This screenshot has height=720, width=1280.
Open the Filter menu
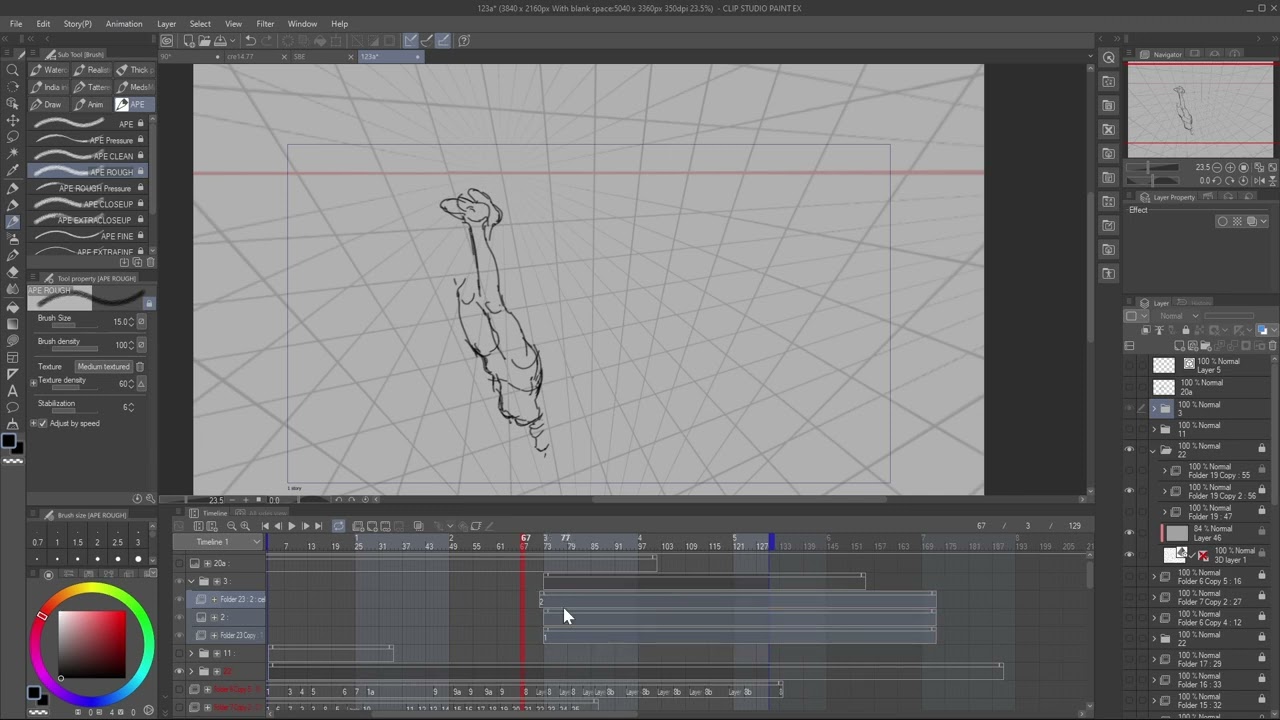[x=265, y=24]
